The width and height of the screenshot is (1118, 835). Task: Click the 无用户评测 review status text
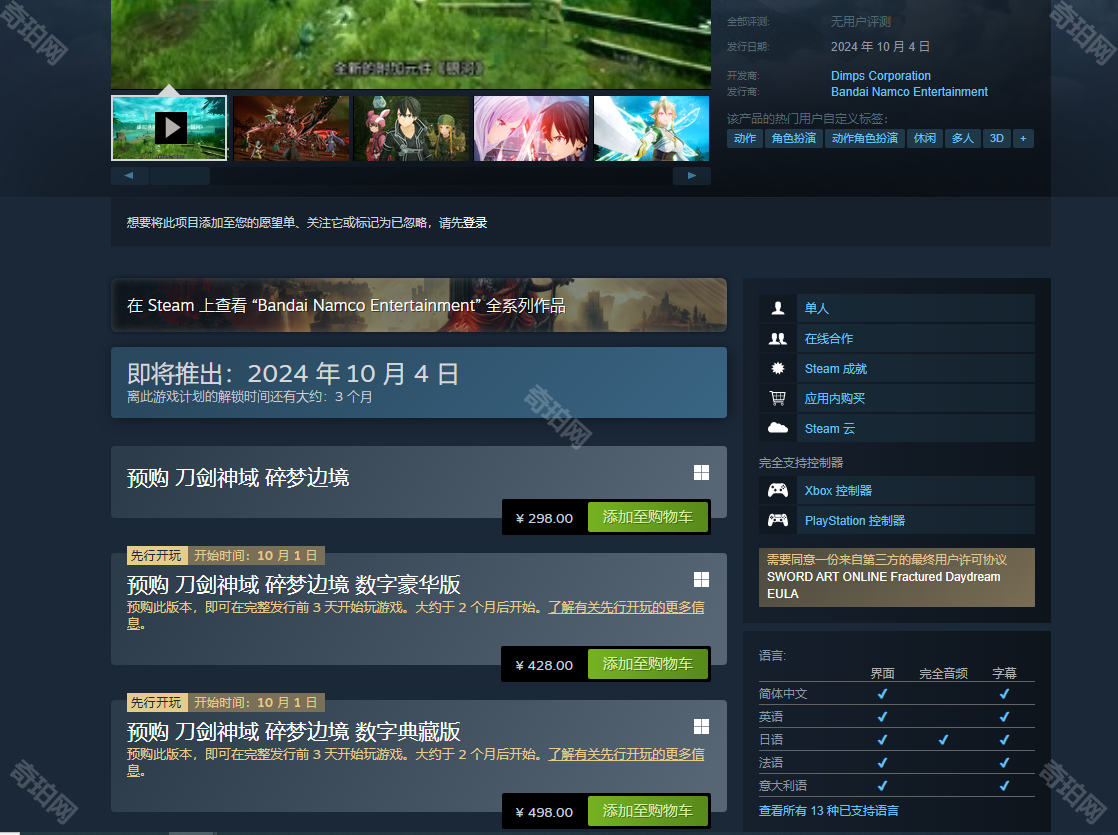[x=861, y=21]
